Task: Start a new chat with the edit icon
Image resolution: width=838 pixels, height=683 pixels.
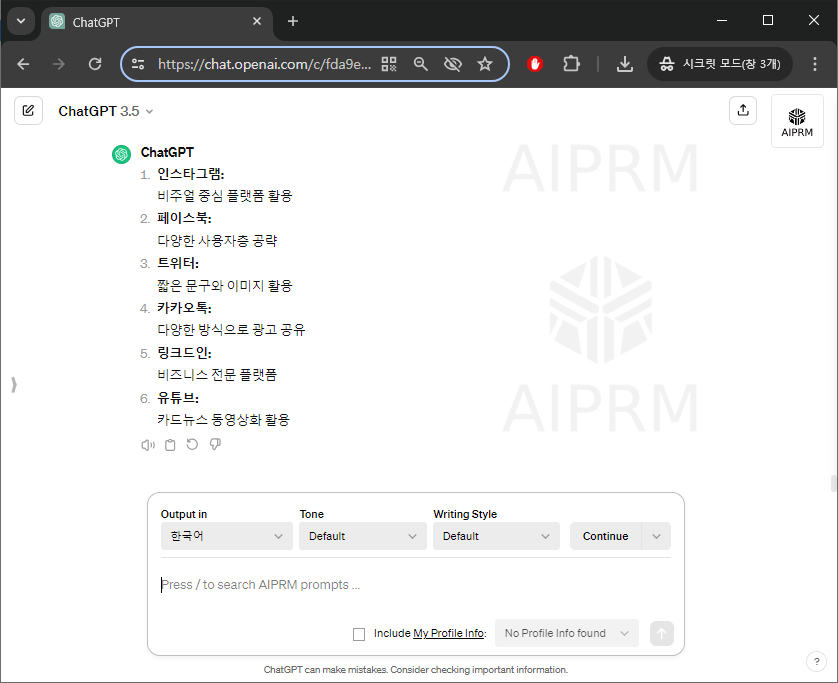Action: (28, 111)
